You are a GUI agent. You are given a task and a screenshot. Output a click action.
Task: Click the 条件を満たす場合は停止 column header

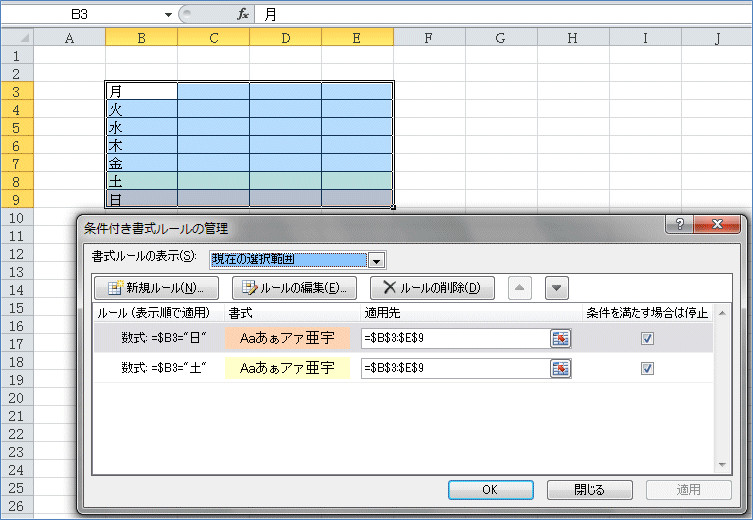coord(648,313)
